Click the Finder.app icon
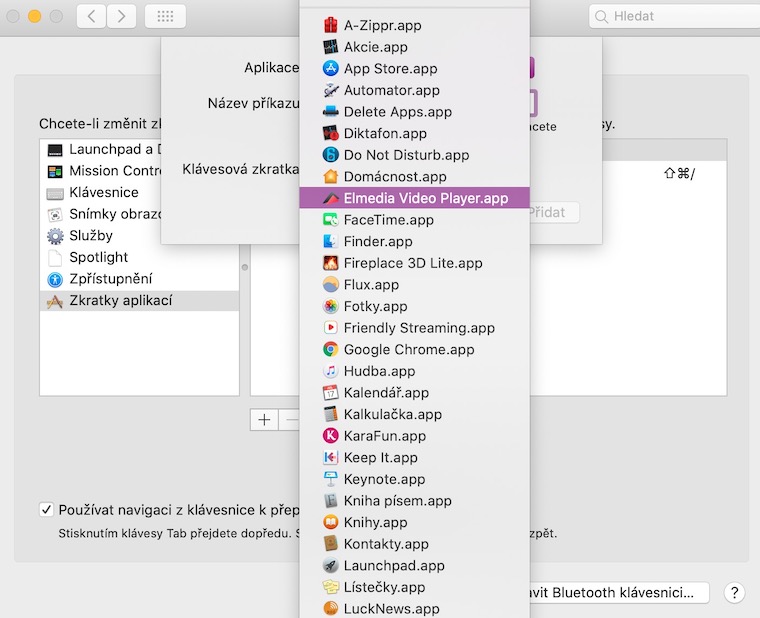The height and width of the screenshot is (618, 760). pos(331,241)
